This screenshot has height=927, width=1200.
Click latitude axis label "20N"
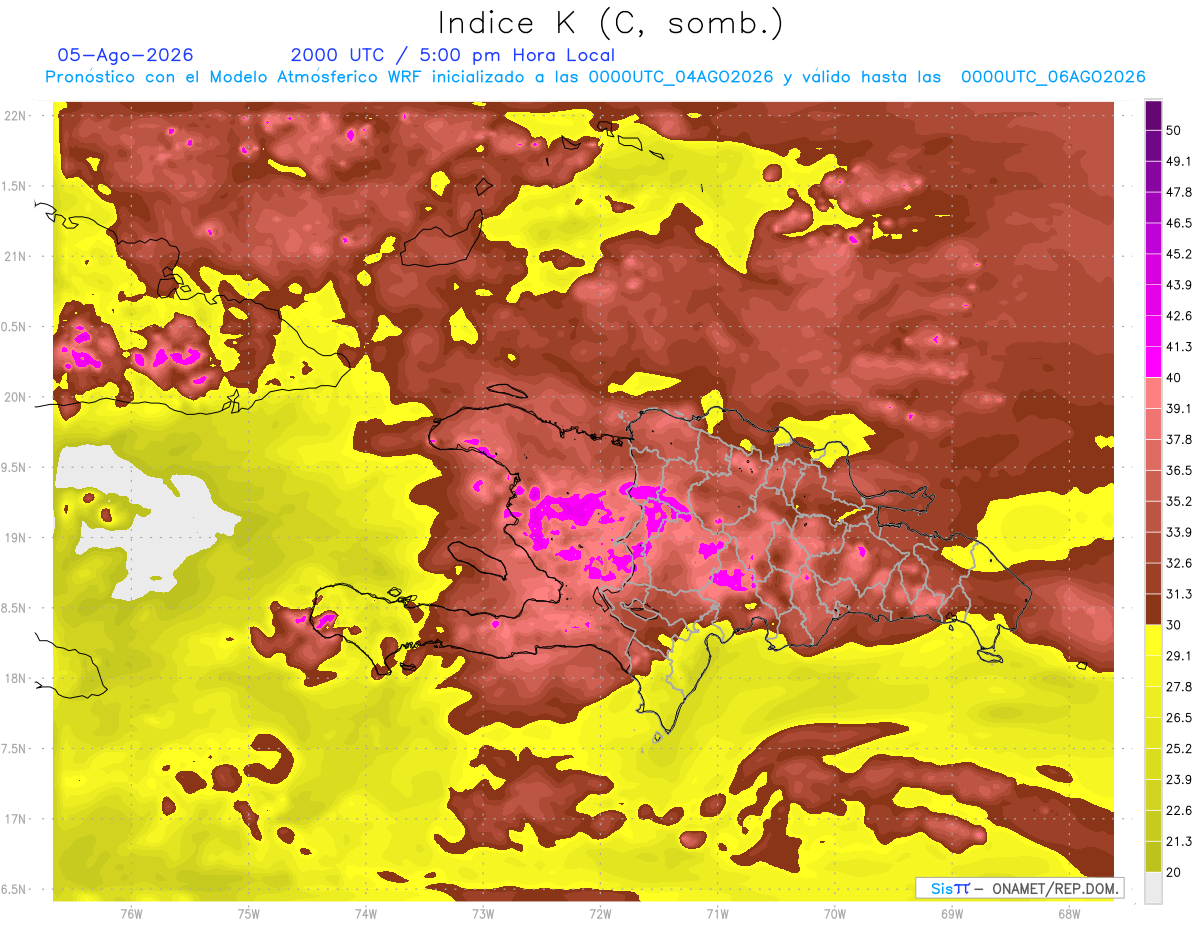coord(15,397)
